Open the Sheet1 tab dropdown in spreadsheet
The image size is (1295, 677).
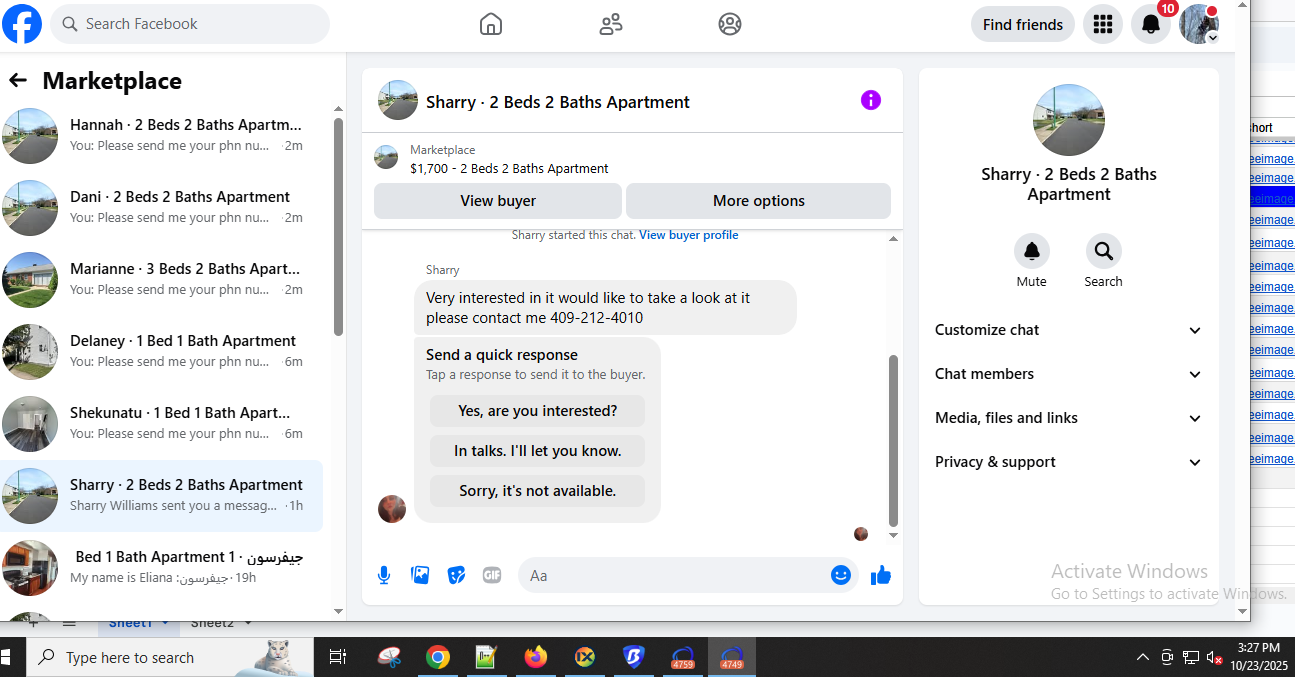[164, 623]
